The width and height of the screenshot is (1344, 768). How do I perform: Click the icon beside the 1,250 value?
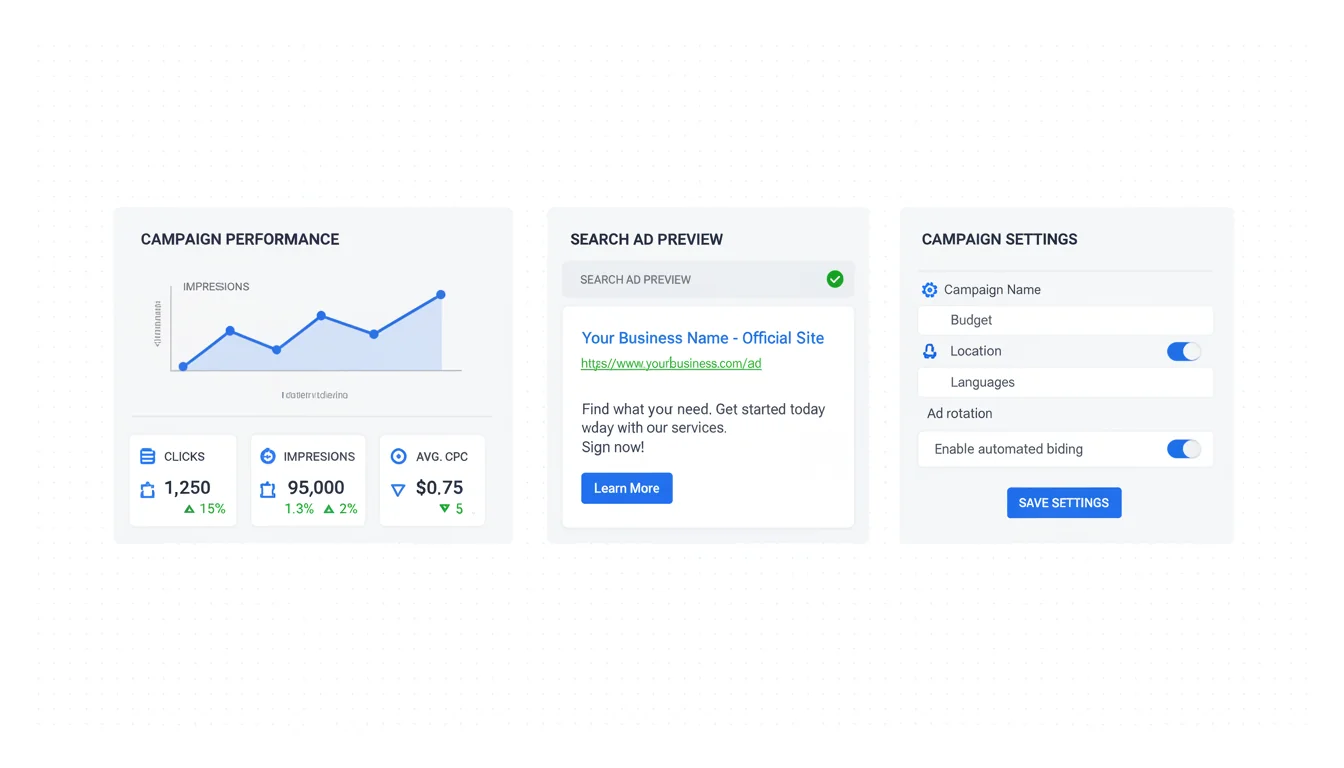tap(148, 490)
